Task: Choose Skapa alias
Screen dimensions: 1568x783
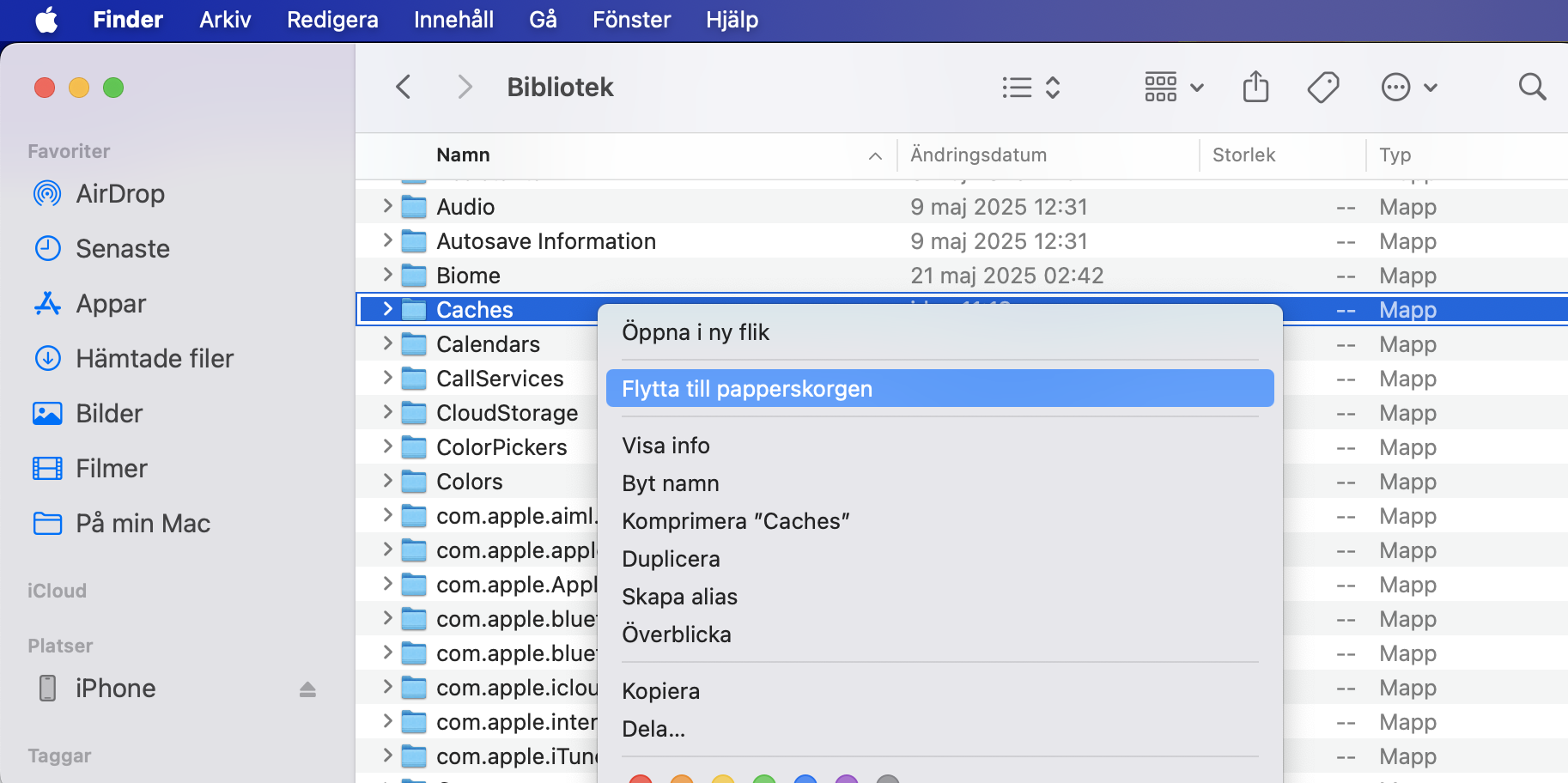Action: click(939, 597)
